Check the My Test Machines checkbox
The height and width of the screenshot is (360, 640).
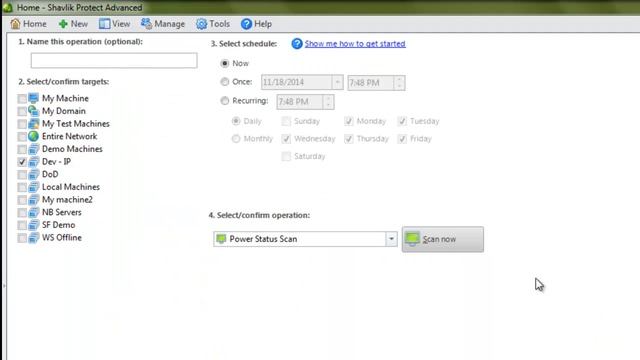[x=22, y=124]
